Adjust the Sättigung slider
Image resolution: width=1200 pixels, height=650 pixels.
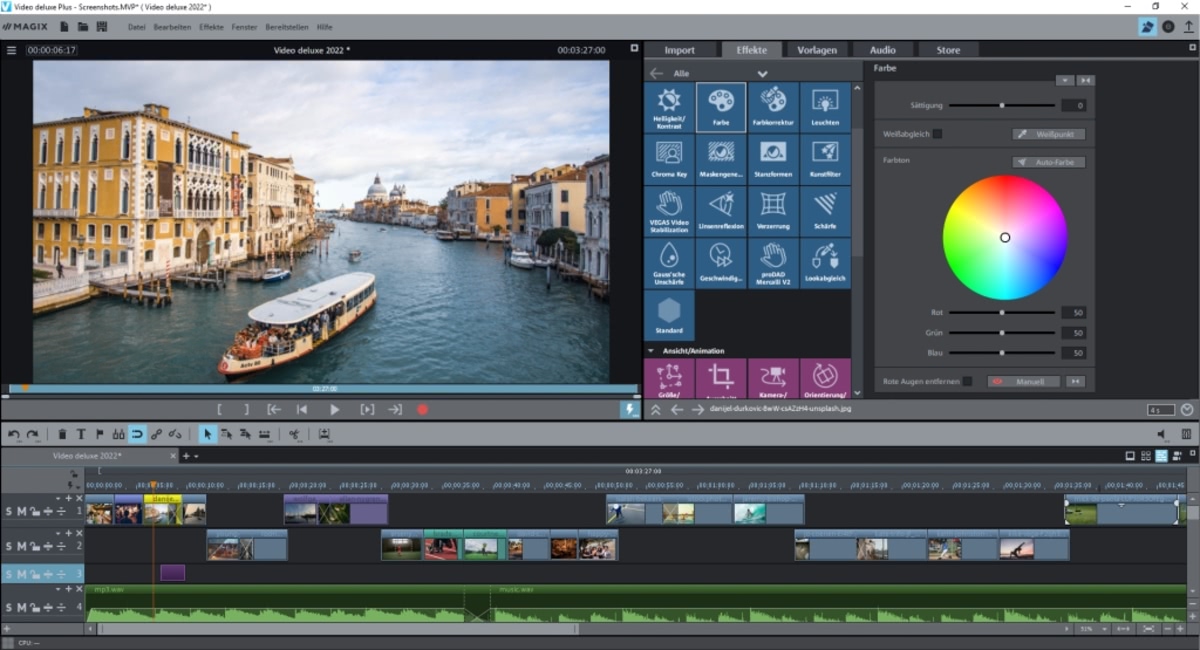pos(1001,105)
